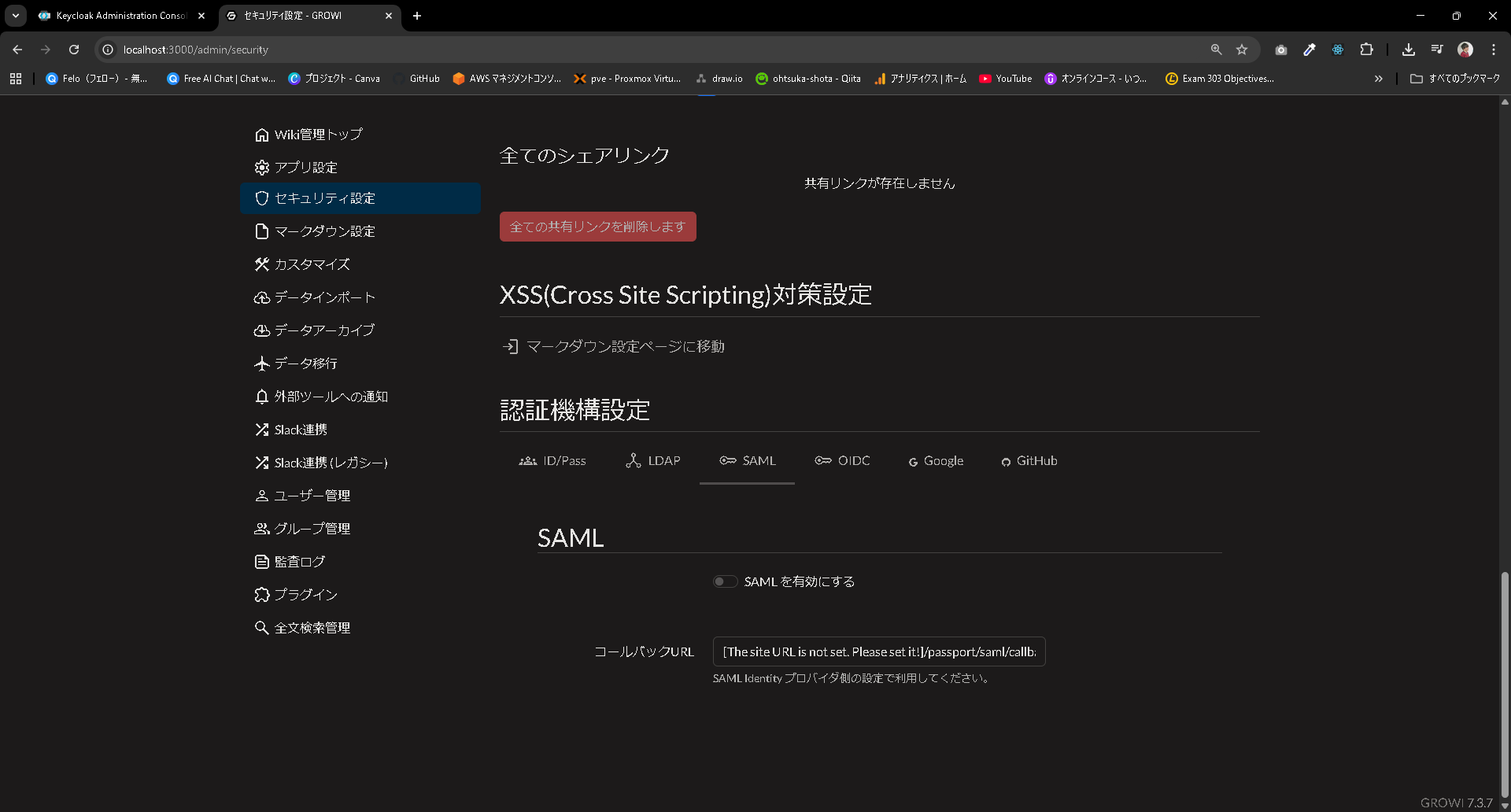Click the page vertical scrollbar thumb

point(1505,685)
